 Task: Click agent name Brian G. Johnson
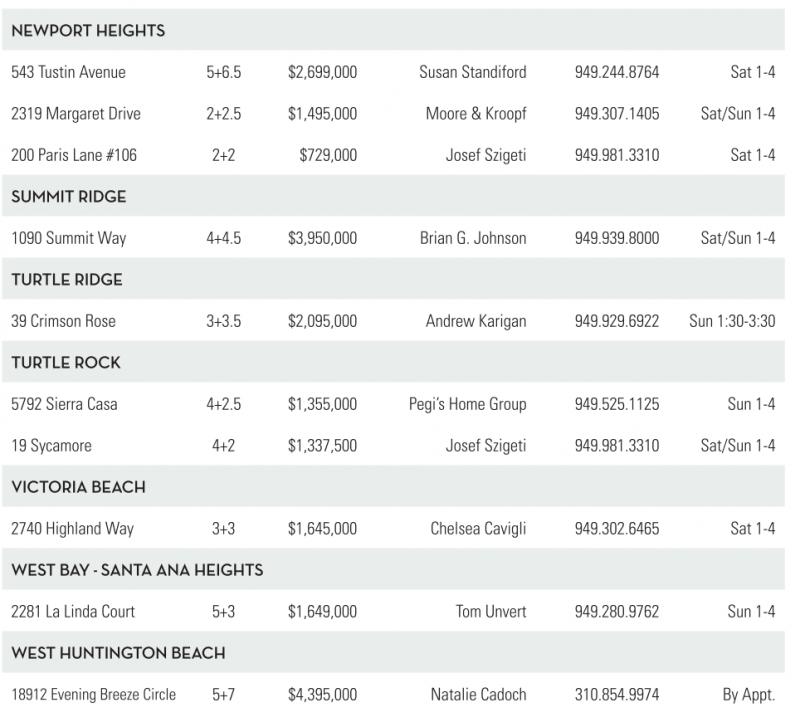click(473, 239)
